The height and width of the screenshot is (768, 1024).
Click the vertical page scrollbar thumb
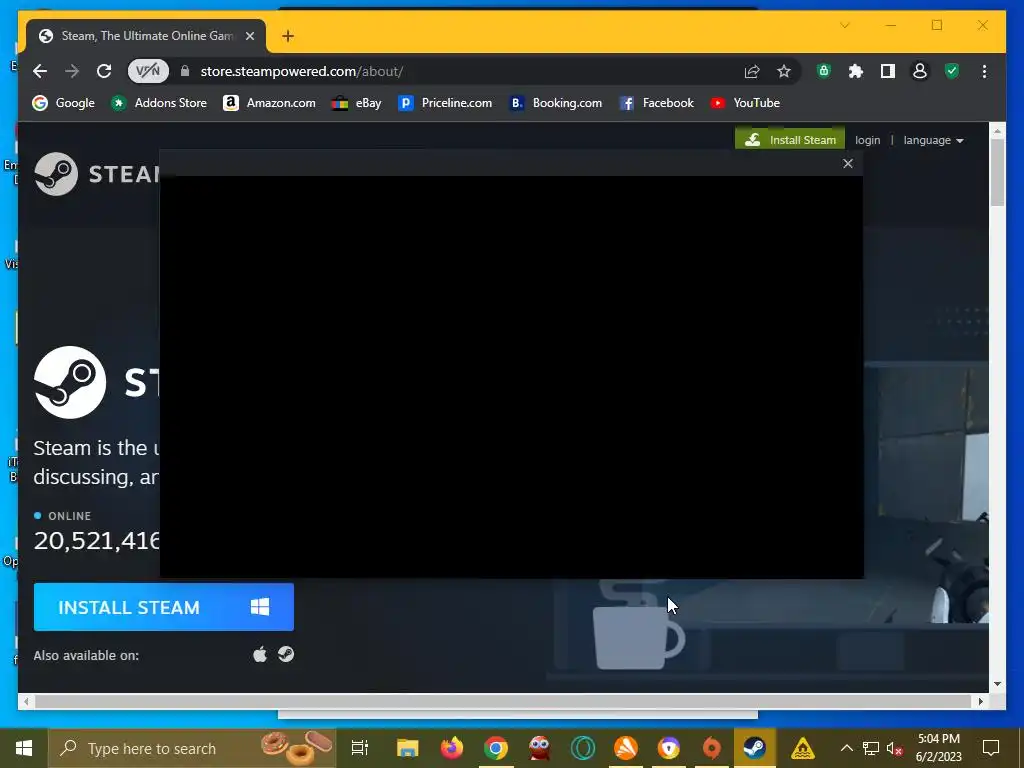[x=997, y=172]
